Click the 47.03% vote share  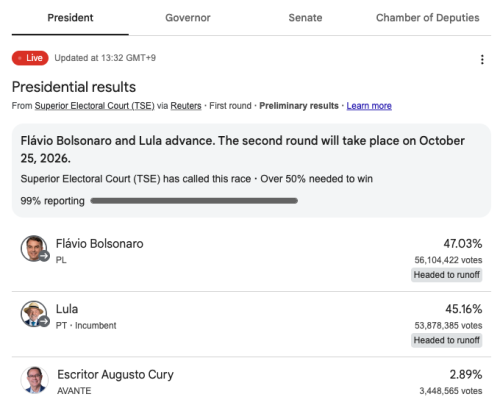463,244
